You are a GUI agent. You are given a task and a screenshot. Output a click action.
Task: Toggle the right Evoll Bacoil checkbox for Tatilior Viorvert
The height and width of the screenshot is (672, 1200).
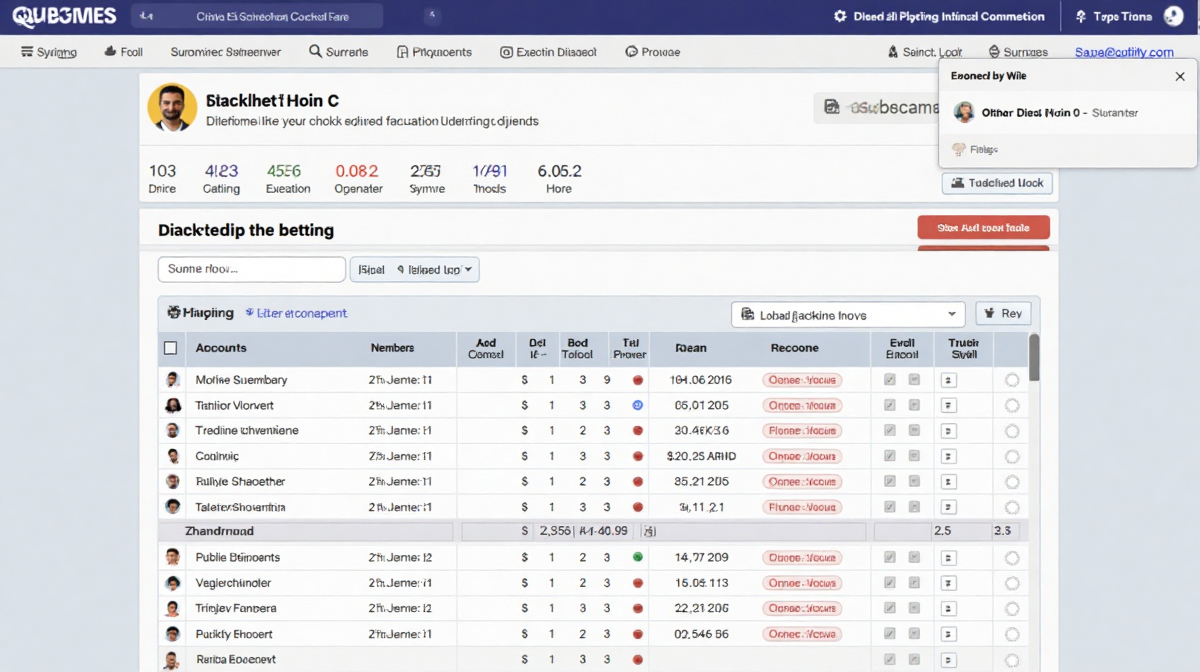point(914,406)
